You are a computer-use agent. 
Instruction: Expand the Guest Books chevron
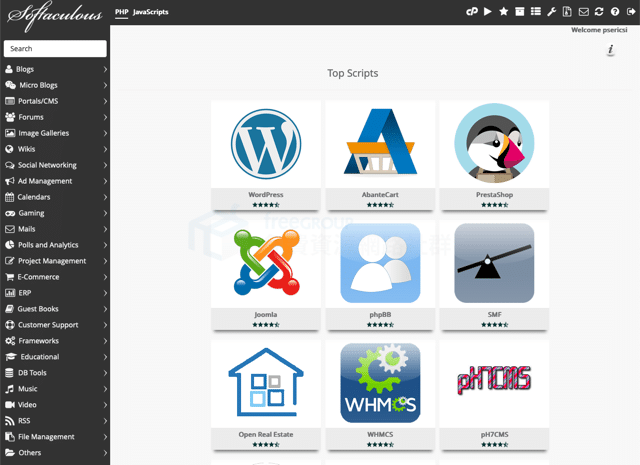tap(105, 309)
